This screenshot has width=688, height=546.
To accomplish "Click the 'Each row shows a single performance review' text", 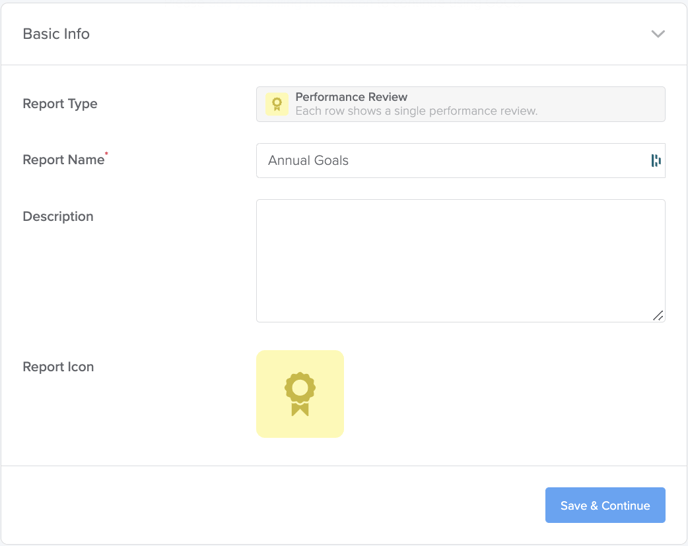I will pos(416,111).
